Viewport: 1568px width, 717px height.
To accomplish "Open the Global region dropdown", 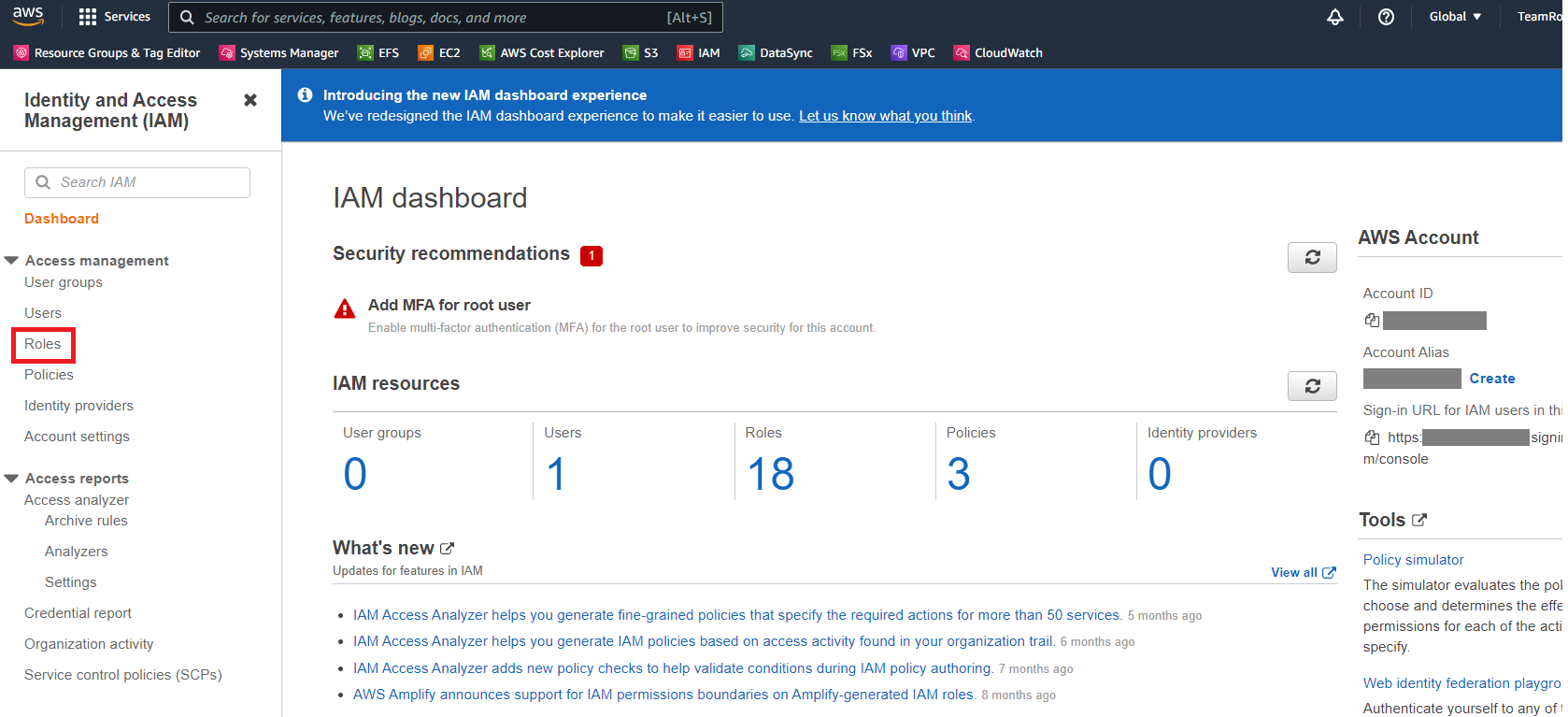I will 1455,17.
